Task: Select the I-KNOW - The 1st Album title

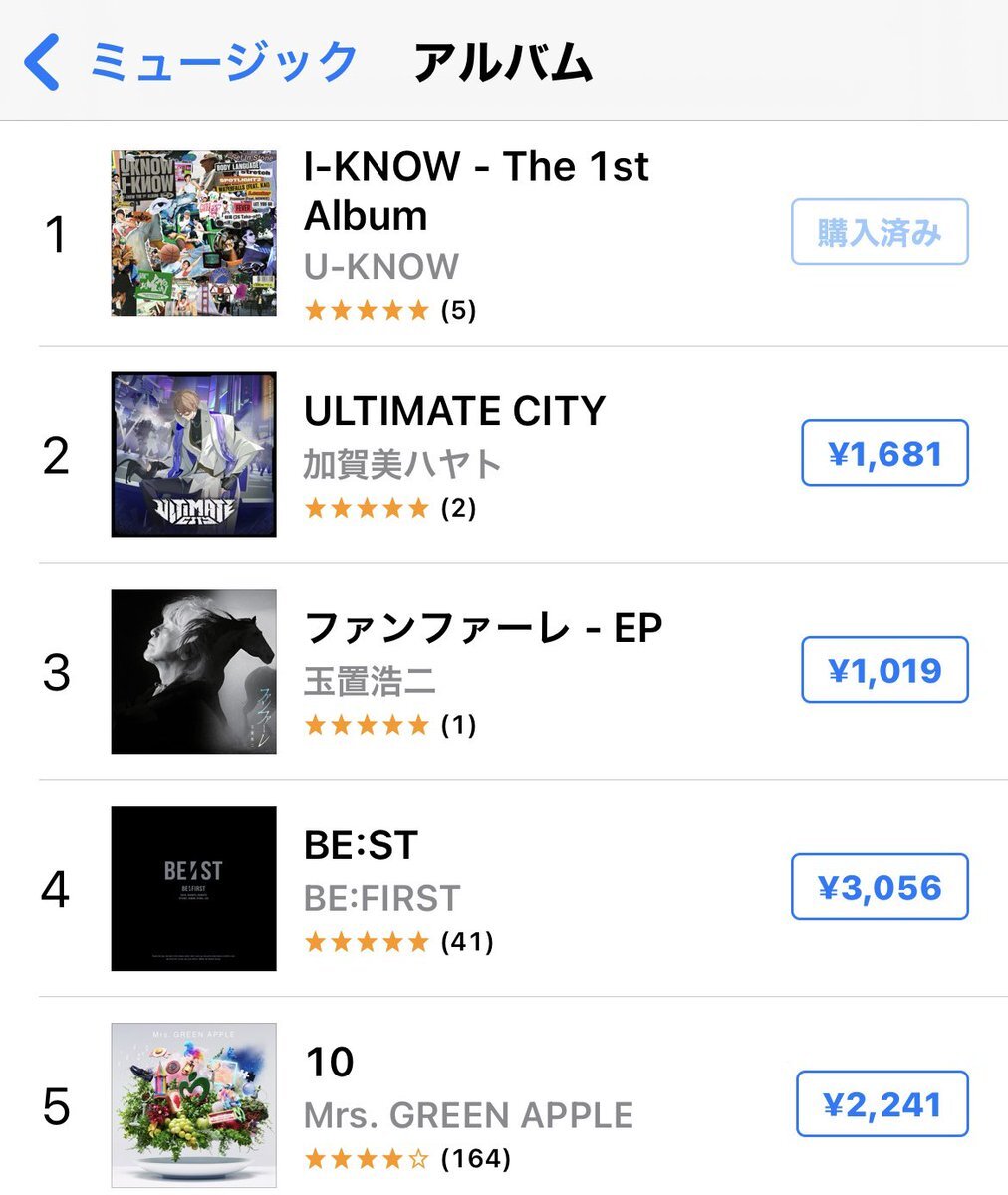Action: point(475,190)
